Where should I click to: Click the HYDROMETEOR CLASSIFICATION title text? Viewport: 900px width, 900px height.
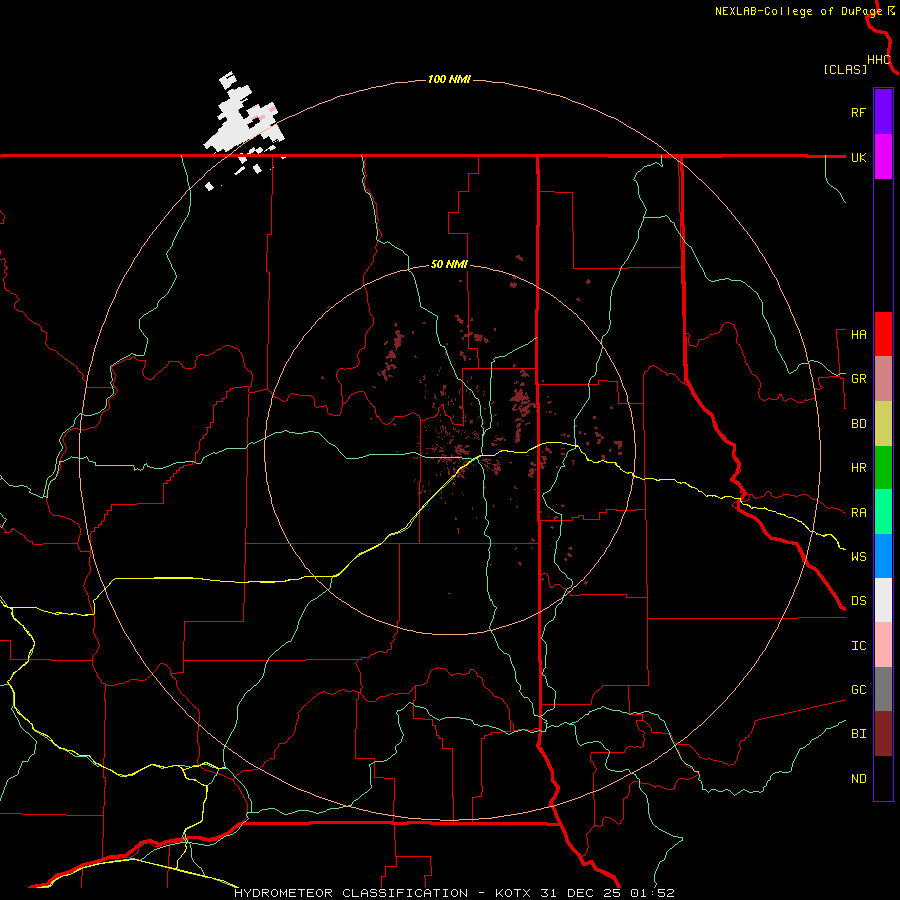point(351,893)
